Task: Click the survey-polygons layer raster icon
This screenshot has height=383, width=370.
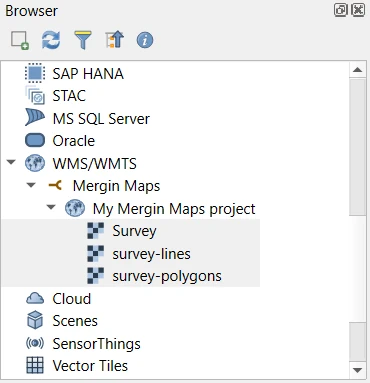Action: coord(95,276)
